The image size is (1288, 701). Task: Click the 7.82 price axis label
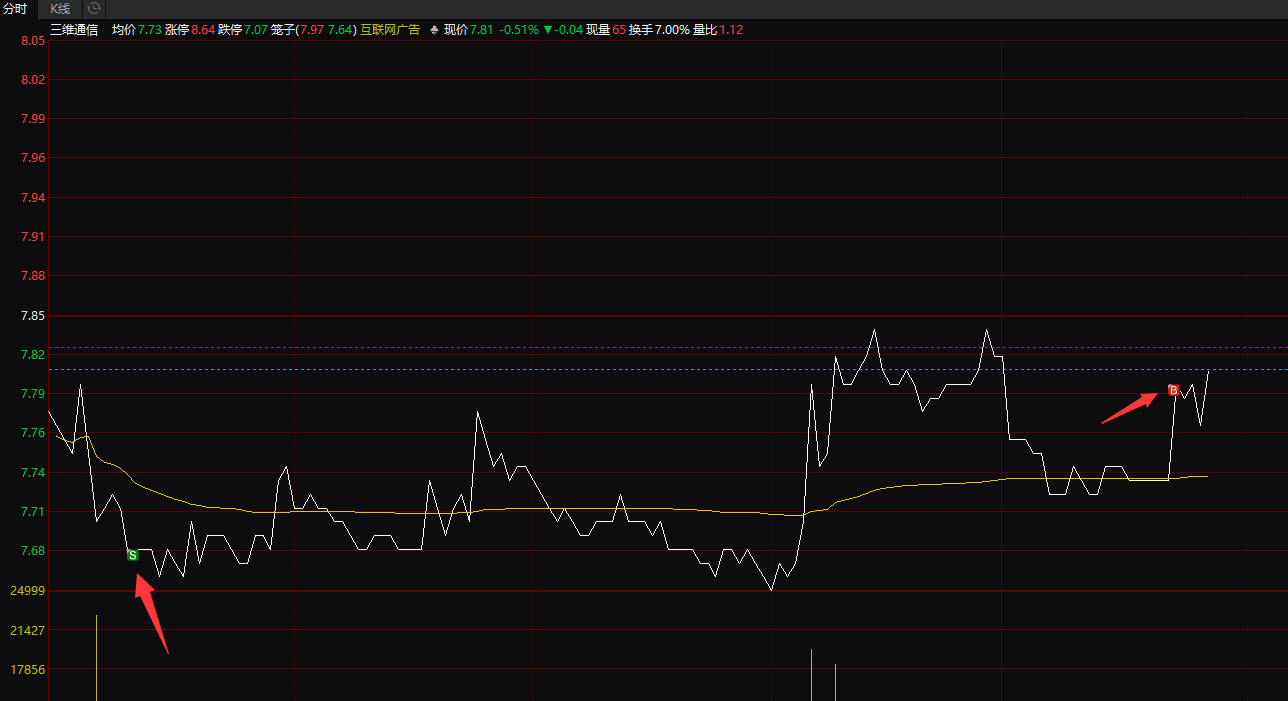point(33,355)
